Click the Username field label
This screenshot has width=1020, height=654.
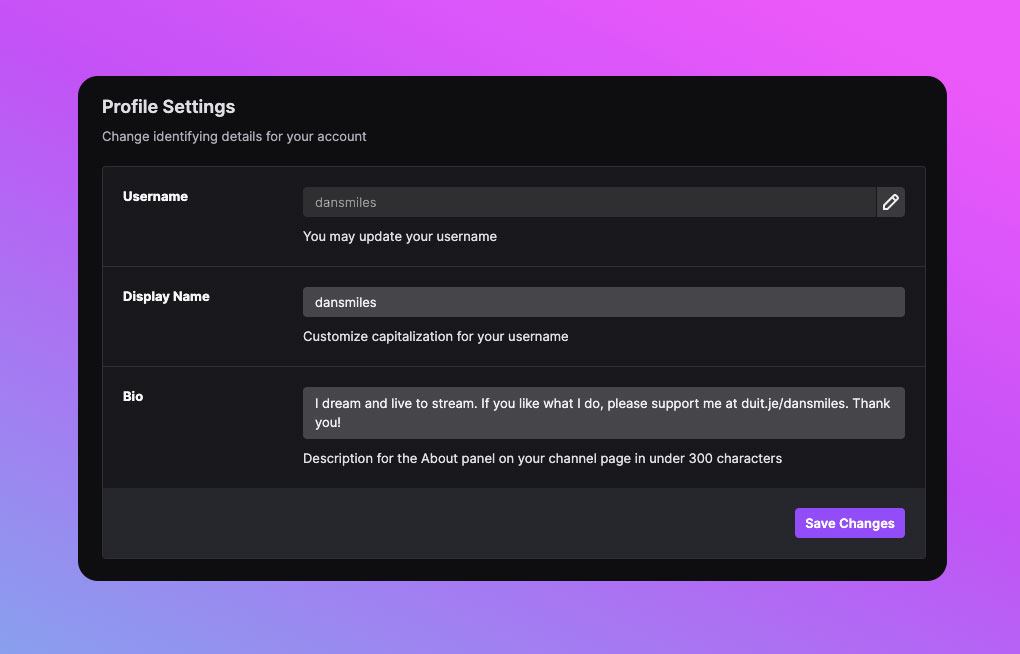pos(155,197)
